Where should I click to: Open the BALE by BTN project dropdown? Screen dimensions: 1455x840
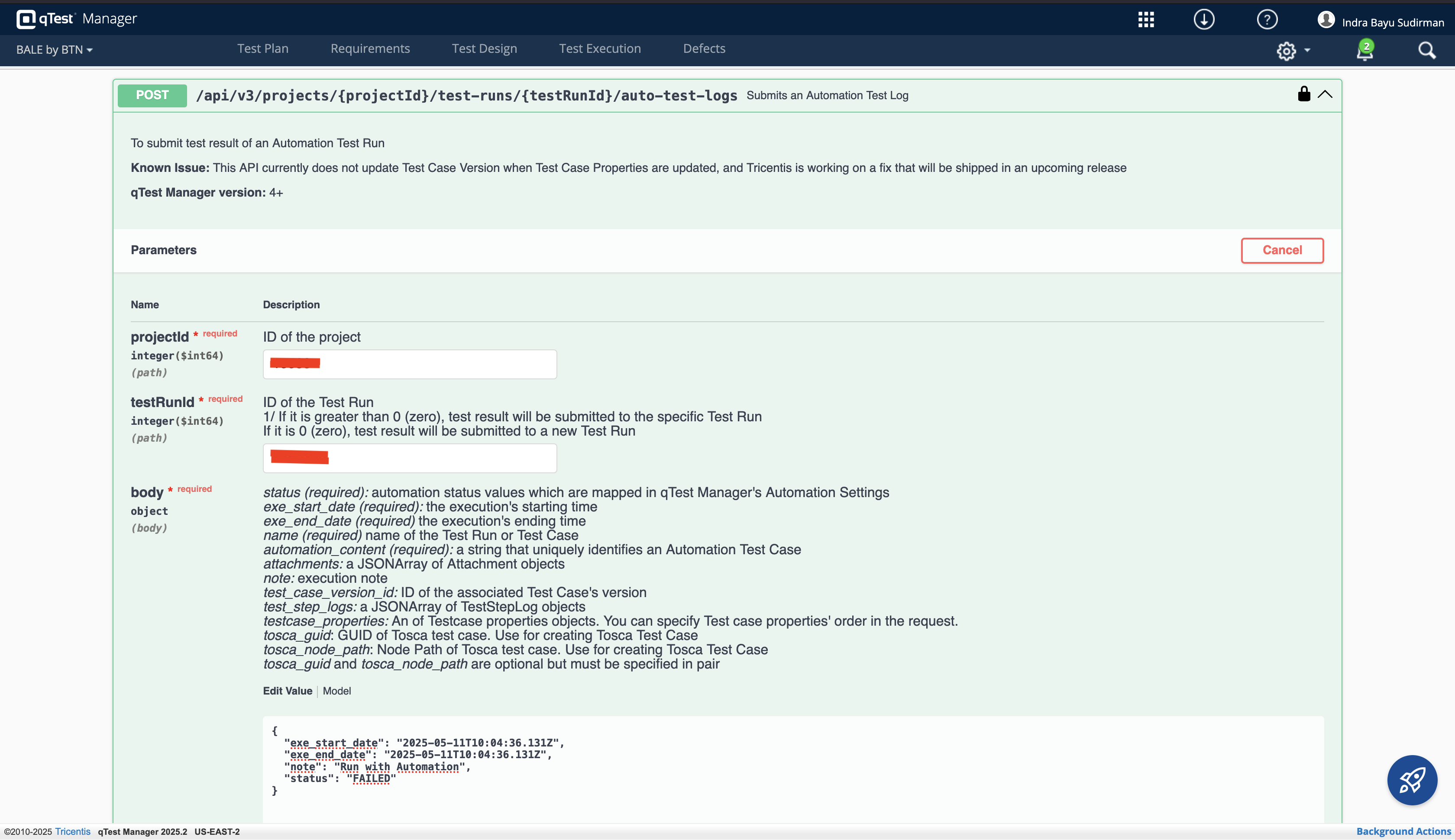pos(54,50)
